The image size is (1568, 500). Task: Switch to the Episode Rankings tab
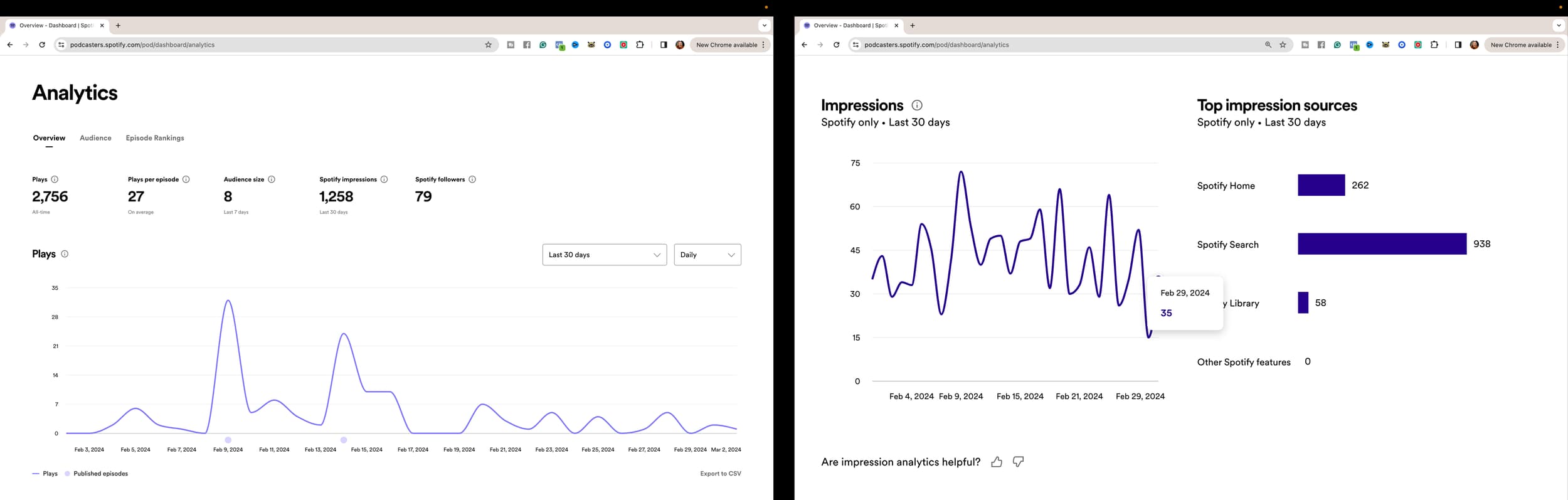[x=155, y=138]
